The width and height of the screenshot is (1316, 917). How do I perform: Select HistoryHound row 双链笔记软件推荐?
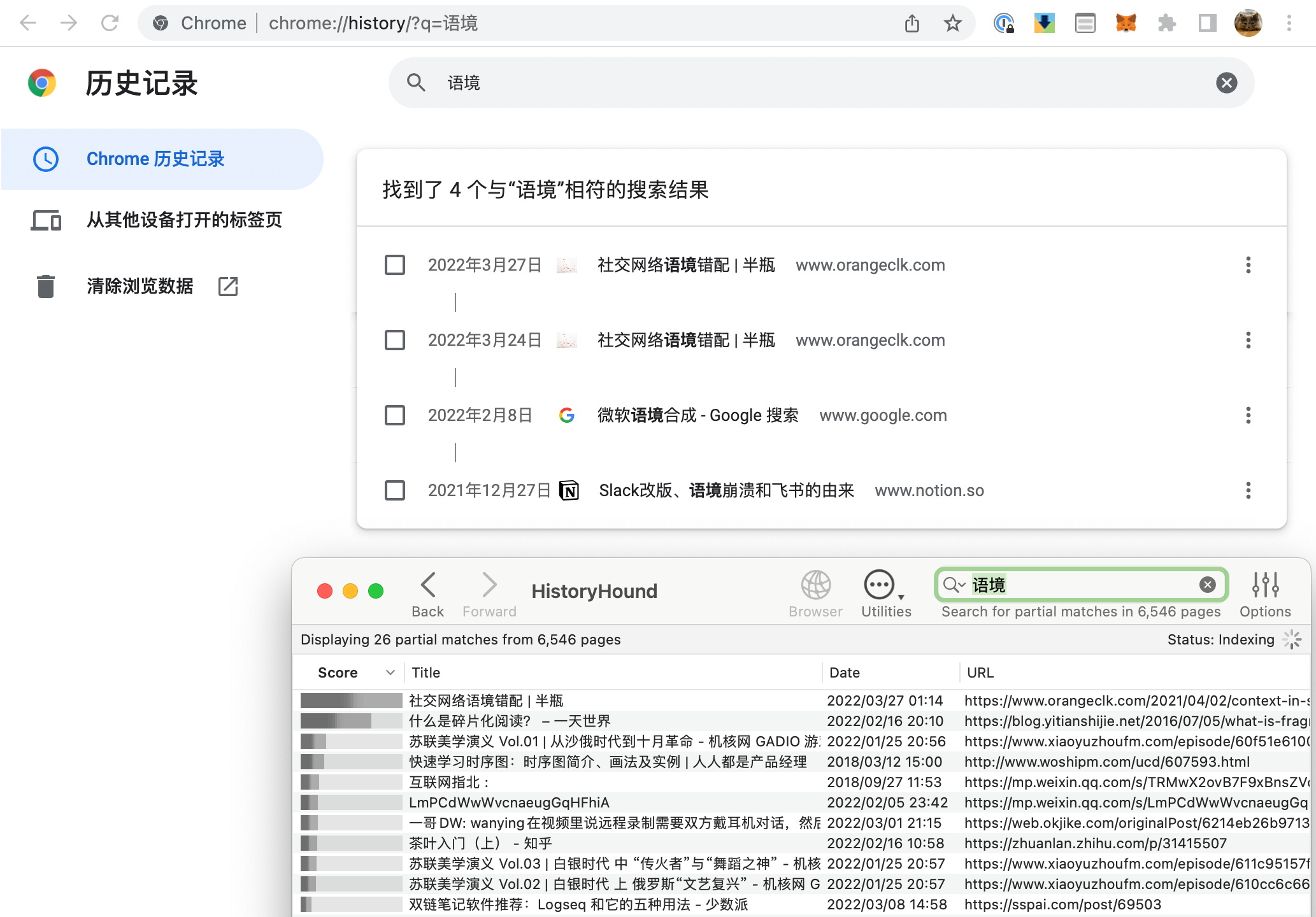click(801, 904)
